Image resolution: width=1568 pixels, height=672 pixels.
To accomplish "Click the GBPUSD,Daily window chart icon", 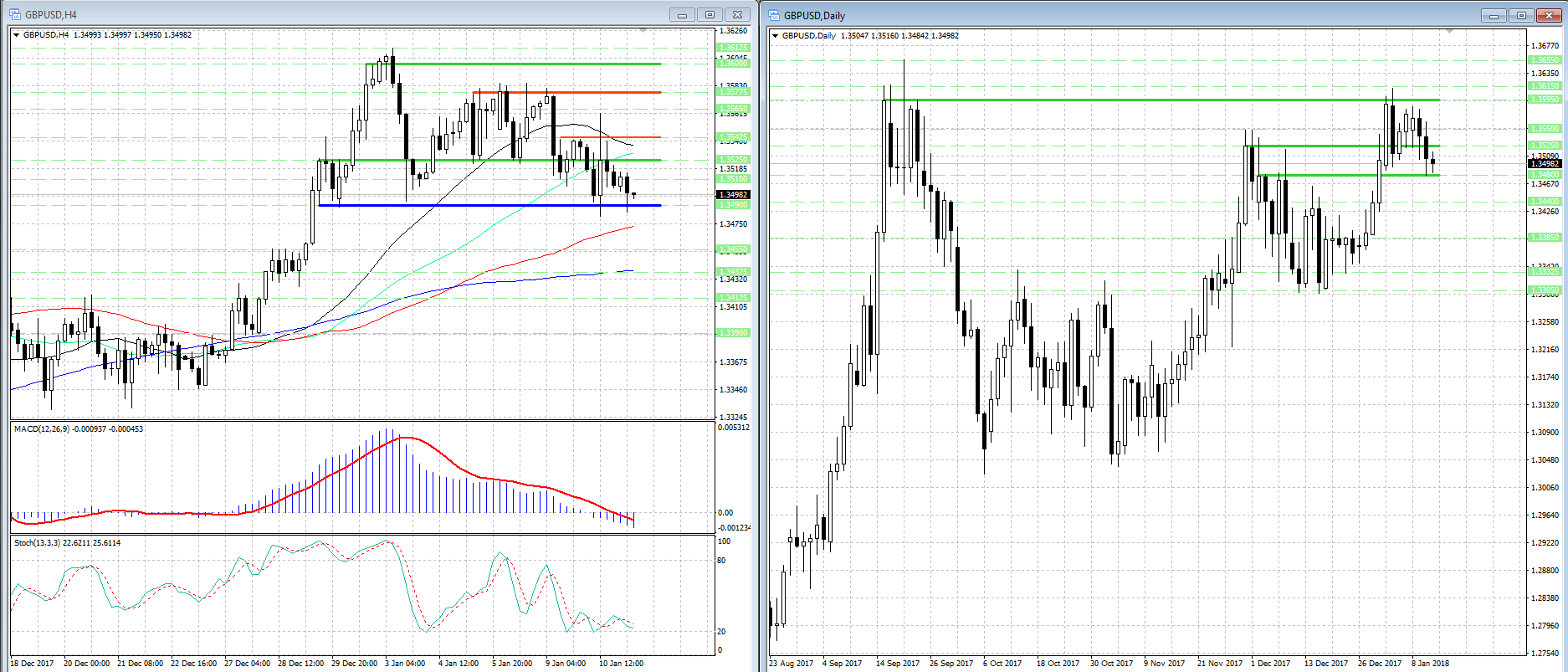I will pyautogui.click(x=774, y=15).
